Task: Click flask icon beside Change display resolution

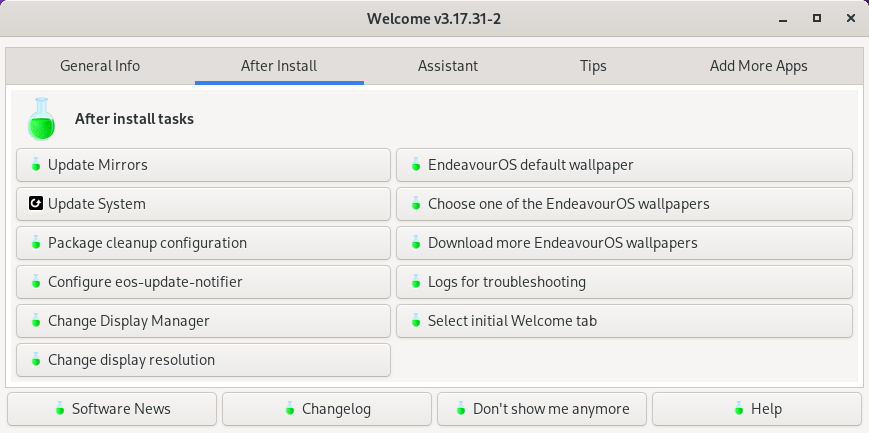Action: pos(36,360)
